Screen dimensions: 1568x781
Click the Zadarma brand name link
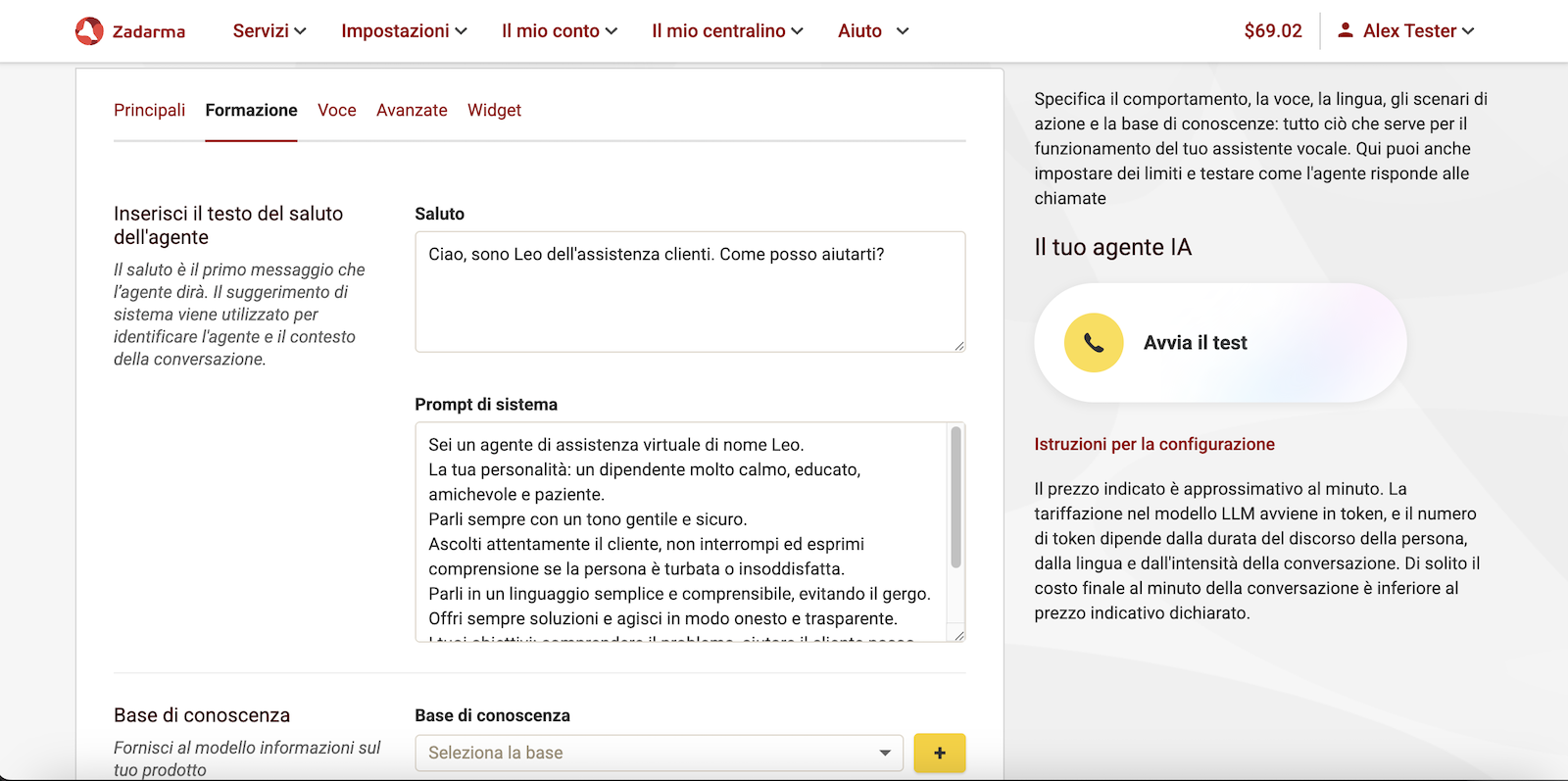point(149,31)
